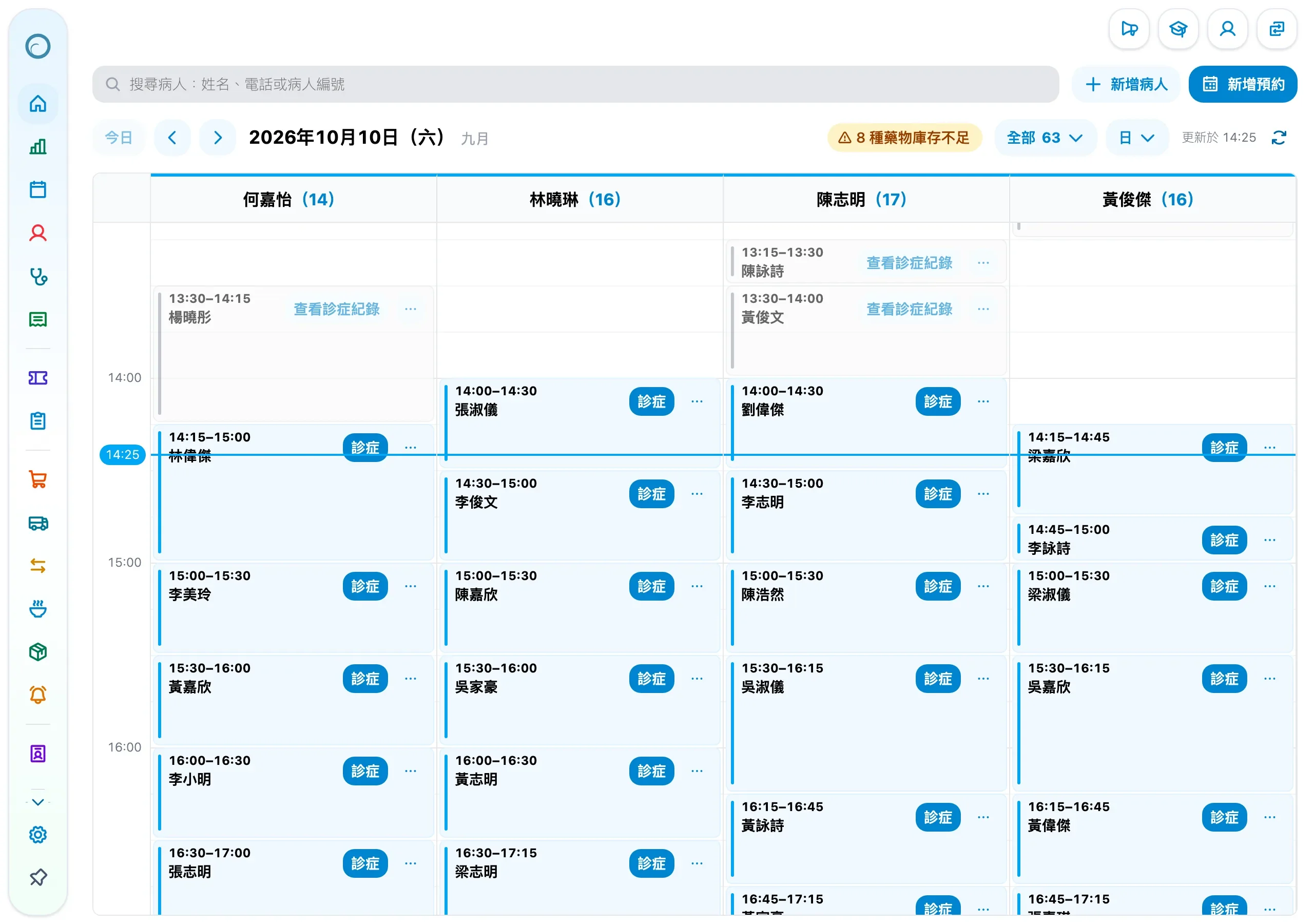Open the purple ticket icon
Image resolution: width=1314 pixels, height=924 pixels.
point(38,378)
